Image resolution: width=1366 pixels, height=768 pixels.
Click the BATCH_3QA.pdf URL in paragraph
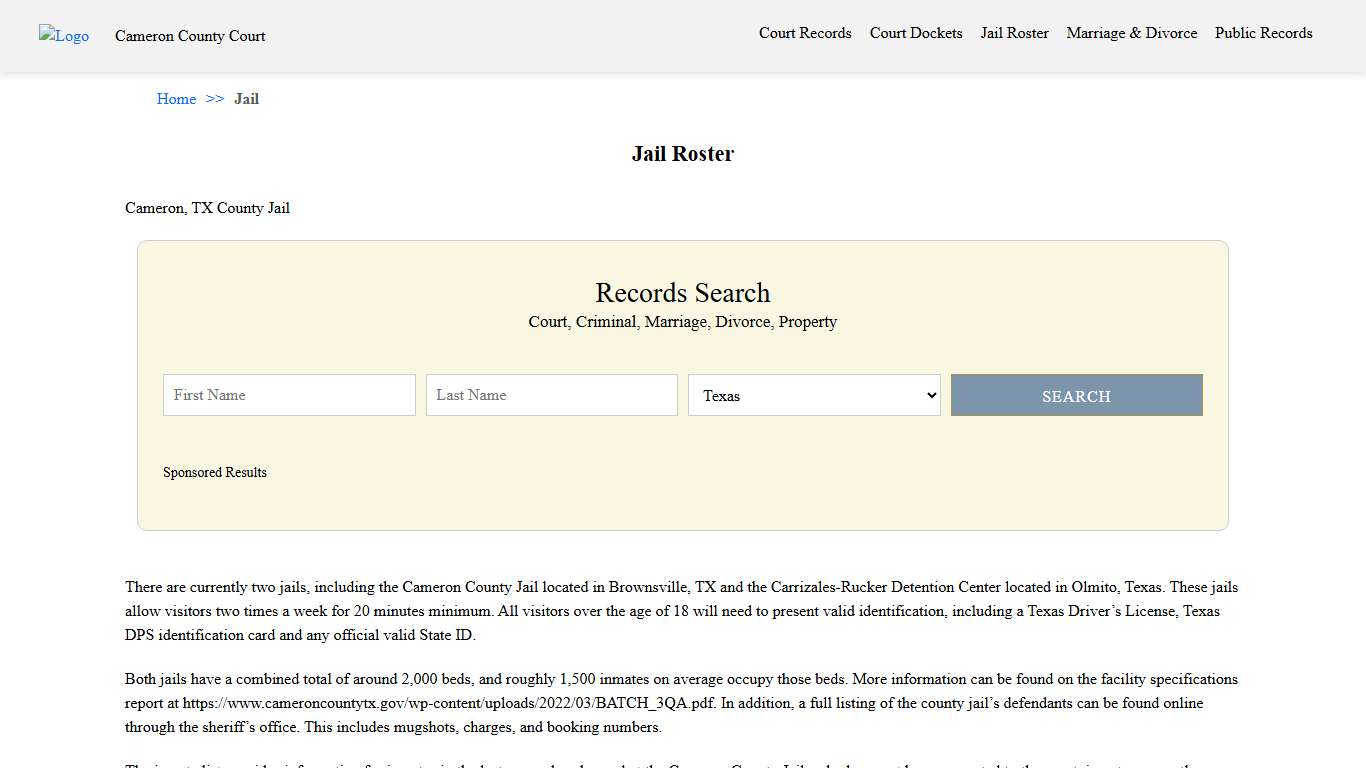point(449,703)
